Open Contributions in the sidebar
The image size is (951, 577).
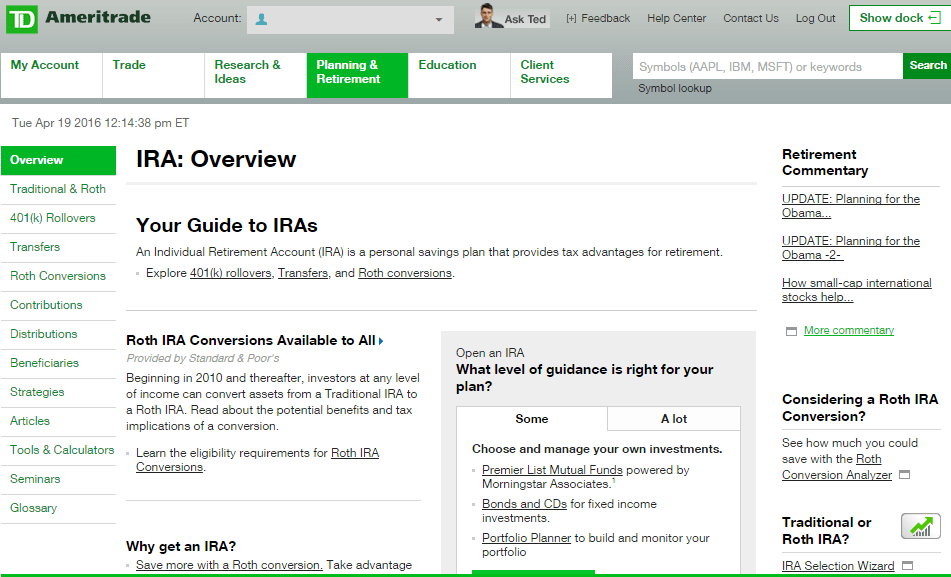[58, 305]
